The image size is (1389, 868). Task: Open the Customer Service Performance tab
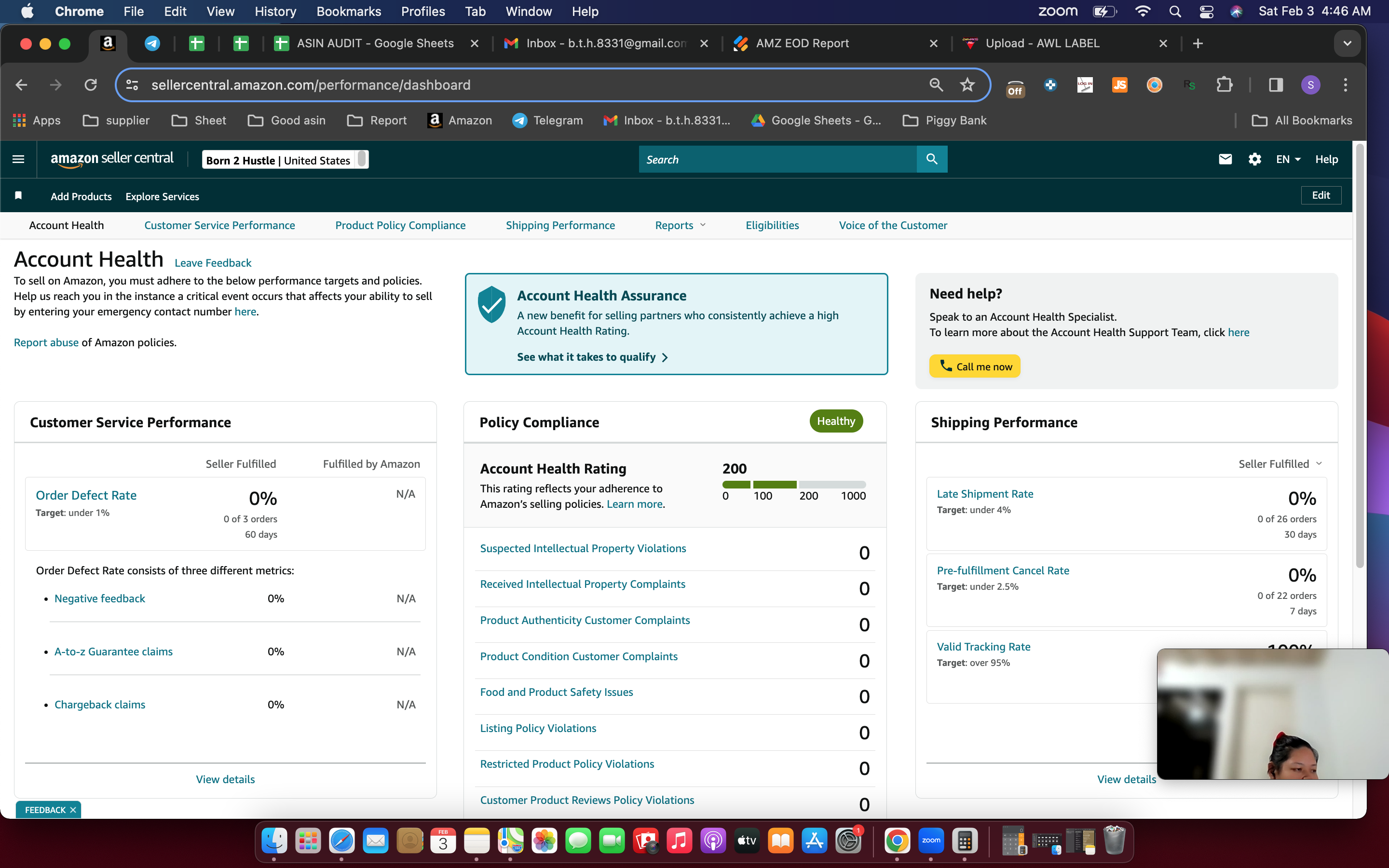[x=219, y=226]
